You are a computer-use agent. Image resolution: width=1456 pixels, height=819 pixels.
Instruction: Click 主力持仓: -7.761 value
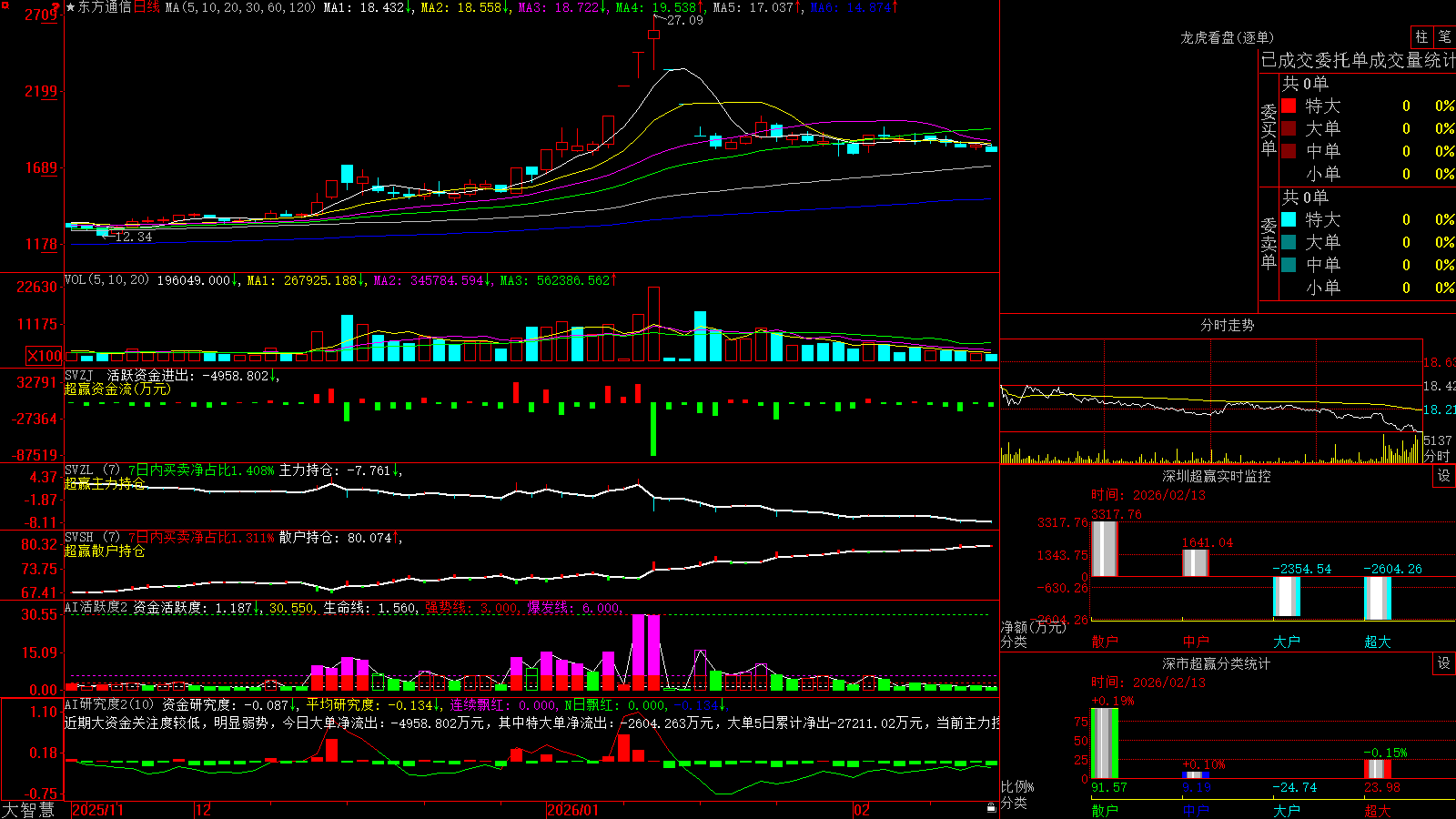[x=339, y=470]
